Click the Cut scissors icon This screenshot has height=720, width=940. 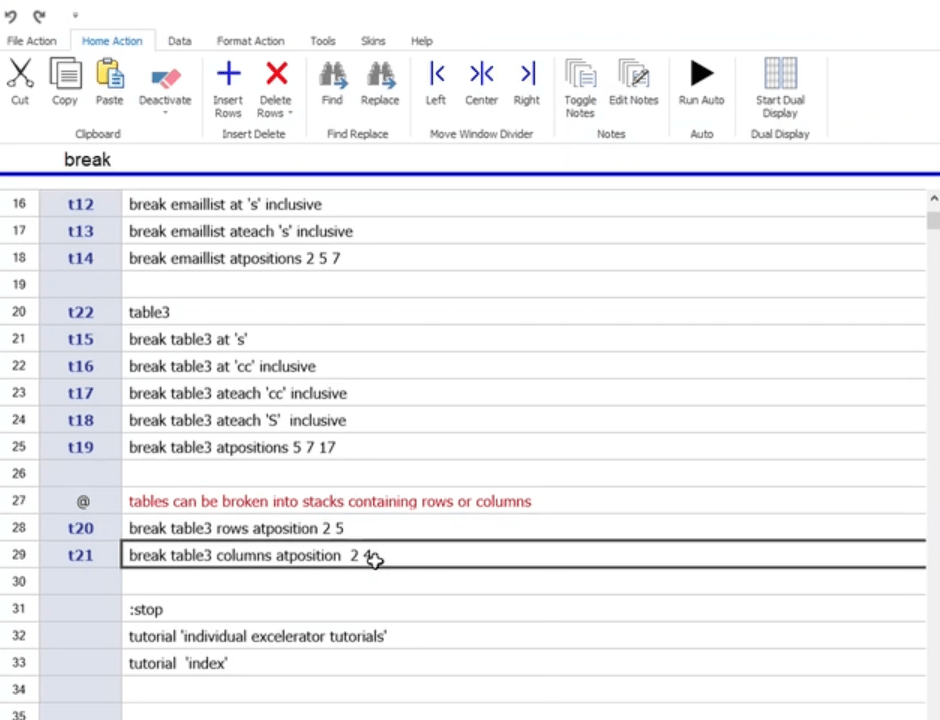click(x=20, y=75)
